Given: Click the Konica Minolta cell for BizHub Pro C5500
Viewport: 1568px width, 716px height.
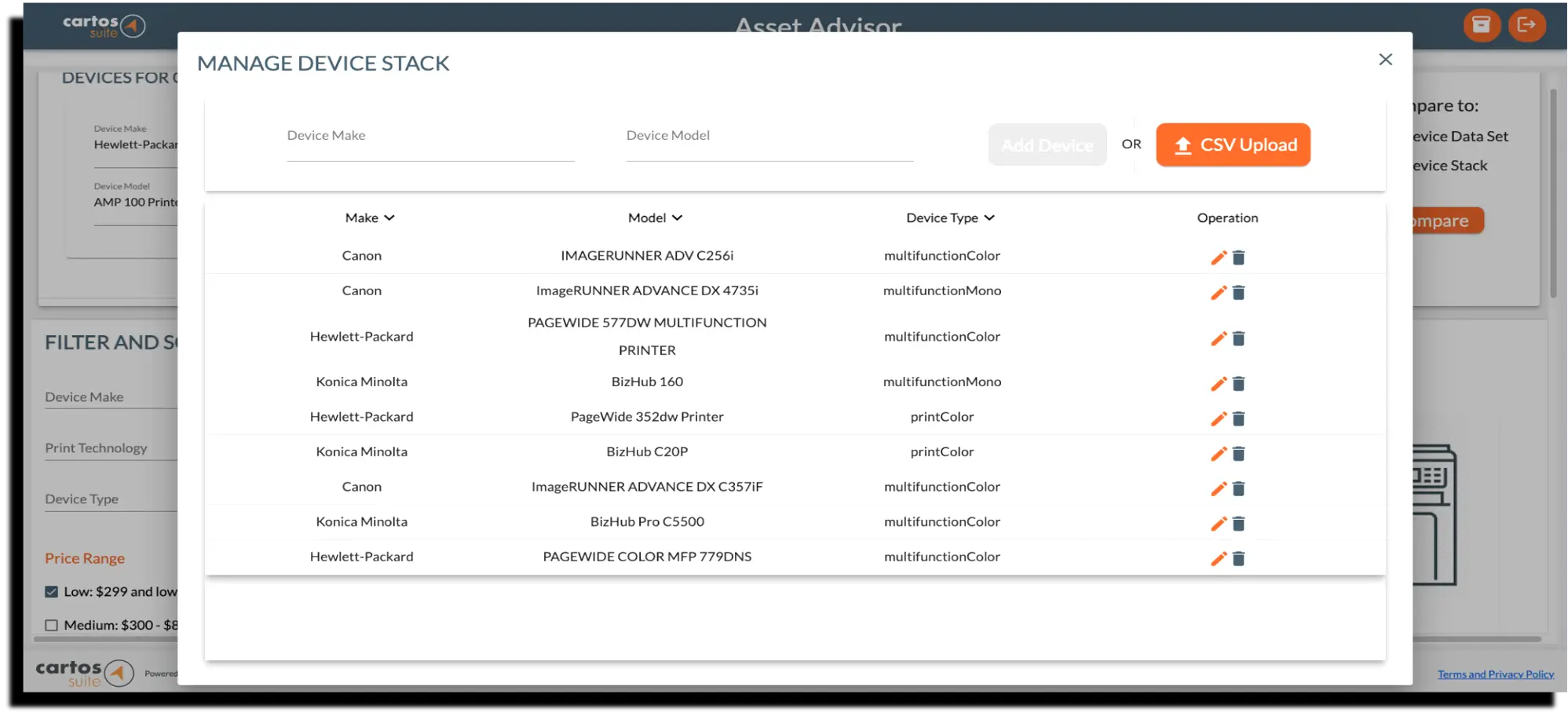Looking at the screenshot, I should [361, 521].
